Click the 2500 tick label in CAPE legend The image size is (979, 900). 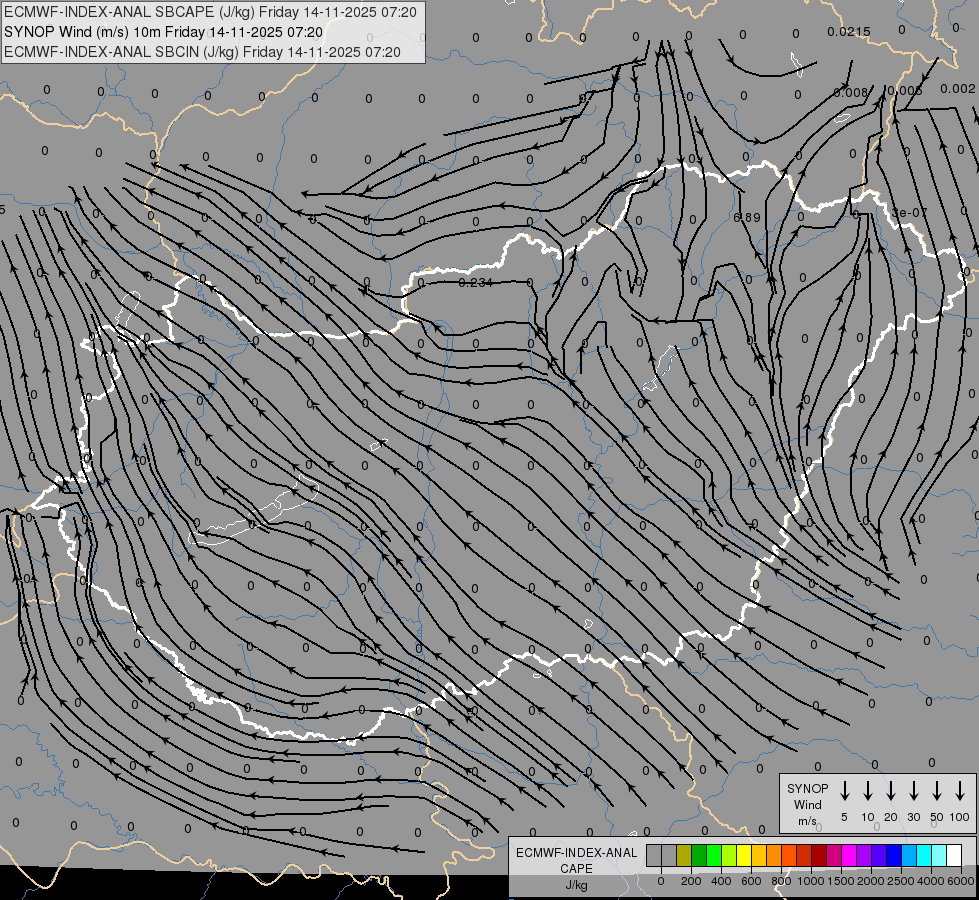point(901,881)
